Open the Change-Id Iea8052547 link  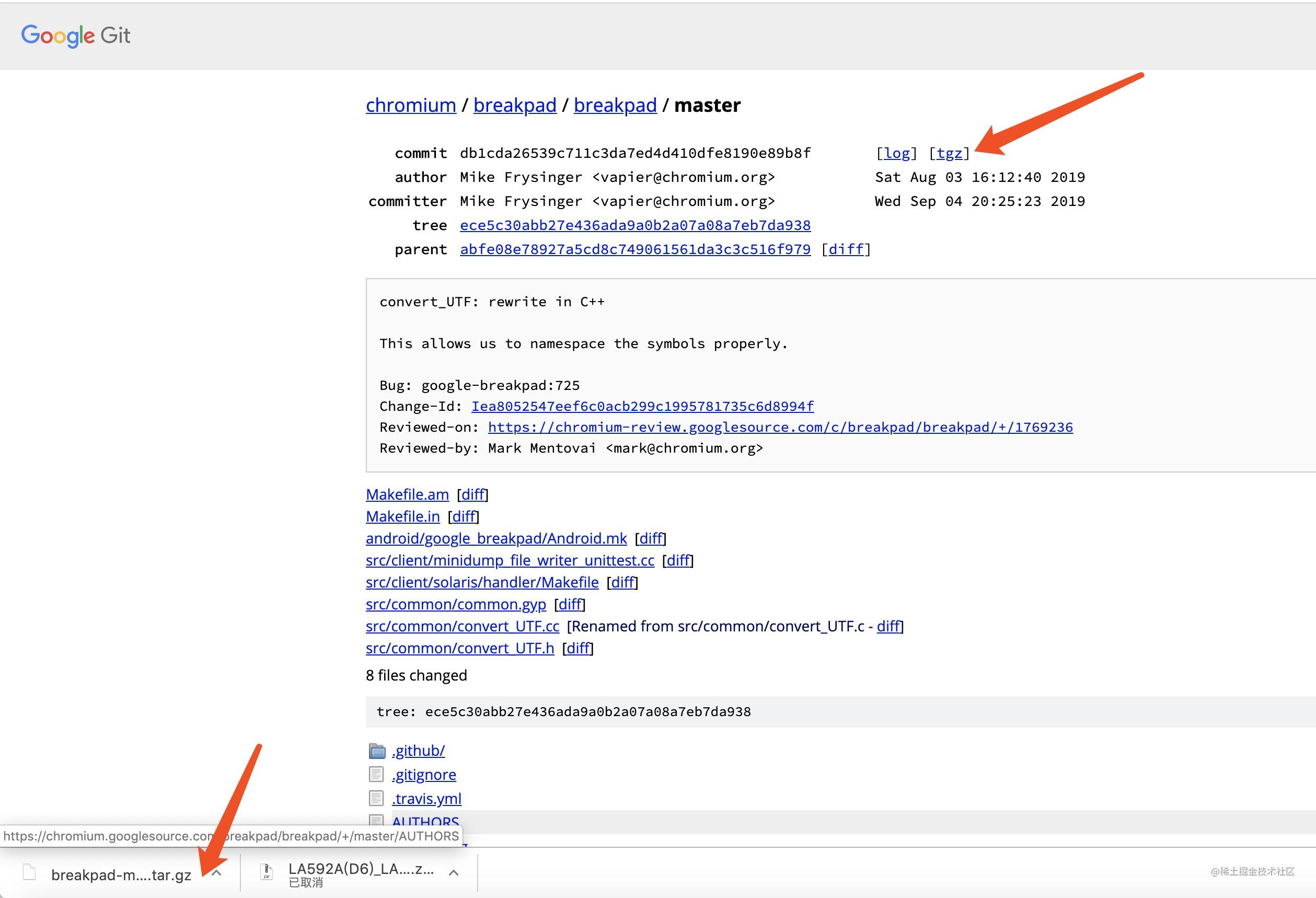click(x=642, y=406)
